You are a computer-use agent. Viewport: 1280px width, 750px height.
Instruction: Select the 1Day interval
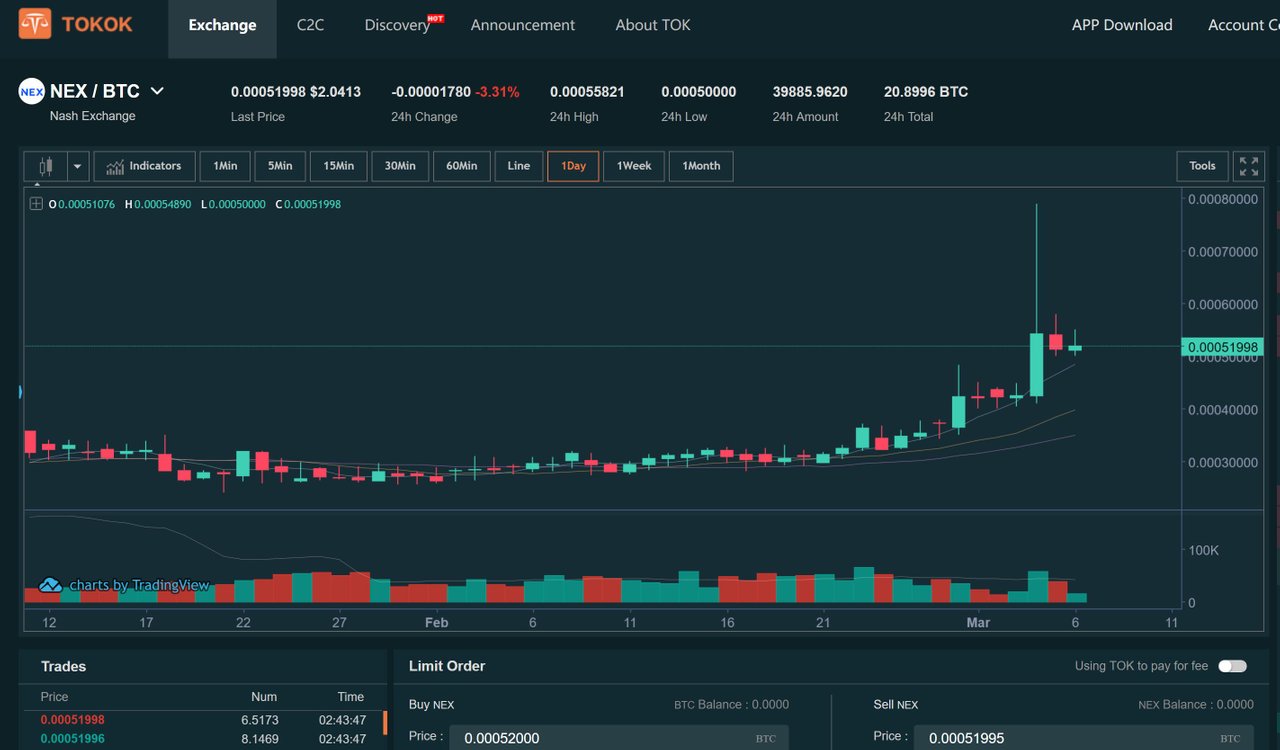click(x=573, y=166)
